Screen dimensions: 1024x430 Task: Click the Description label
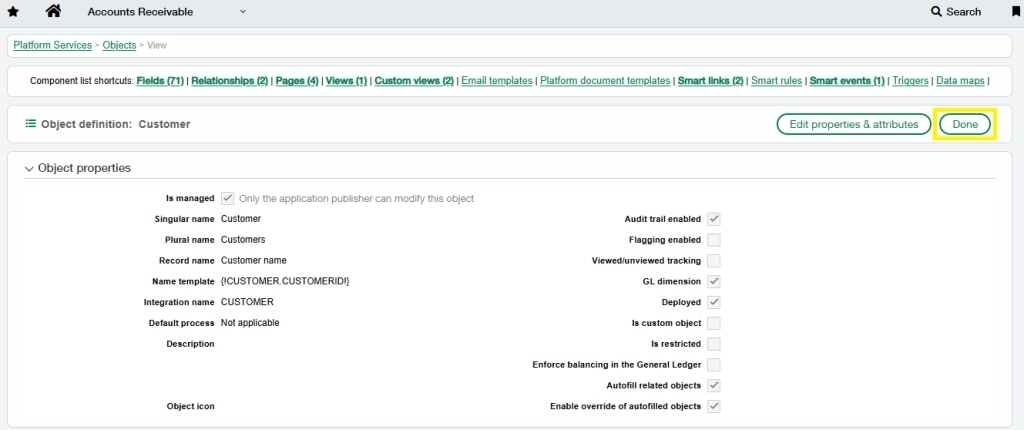[x=190, y=344]
